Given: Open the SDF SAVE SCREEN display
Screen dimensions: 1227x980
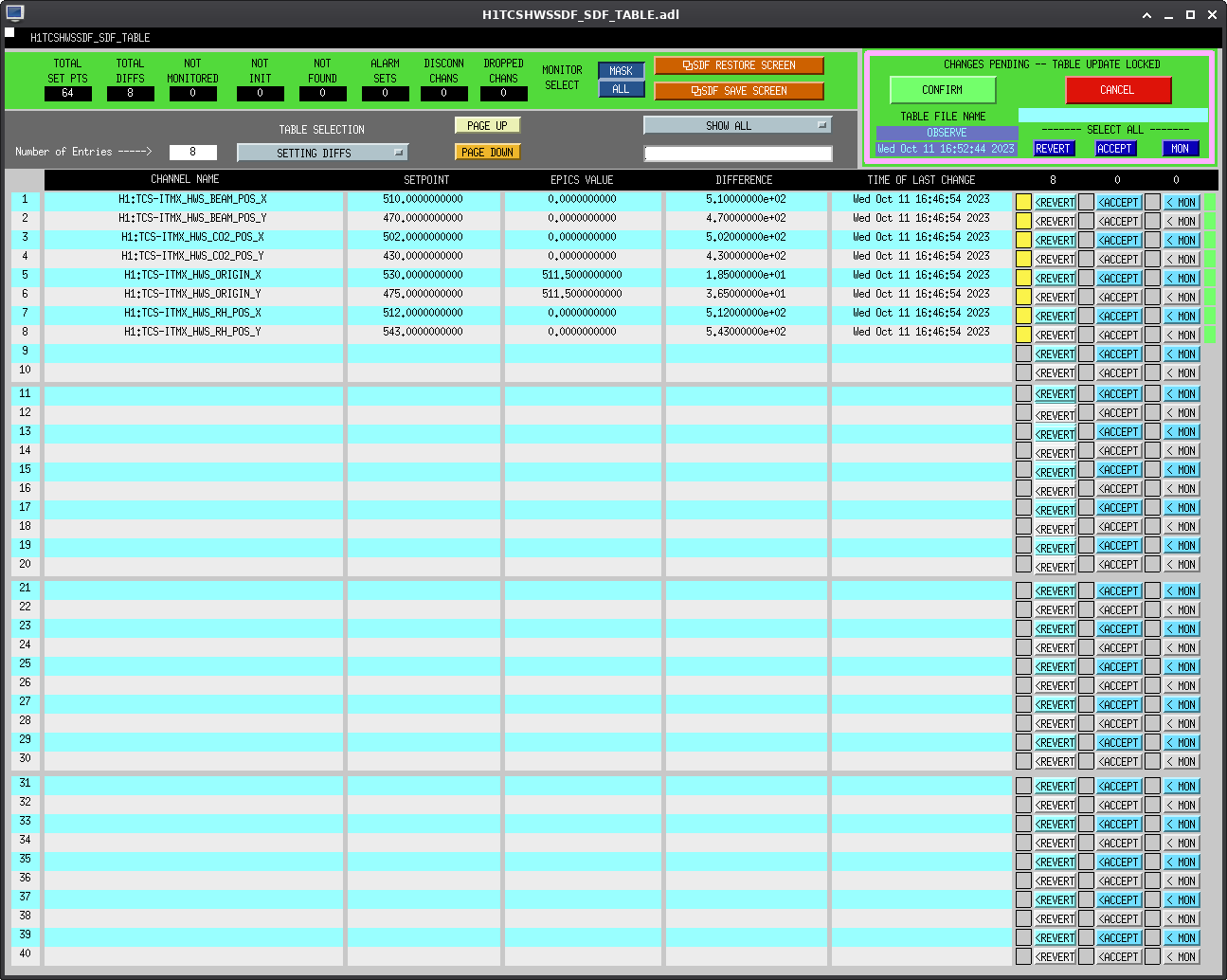Looking at the screenshot, I should (739, 91).
